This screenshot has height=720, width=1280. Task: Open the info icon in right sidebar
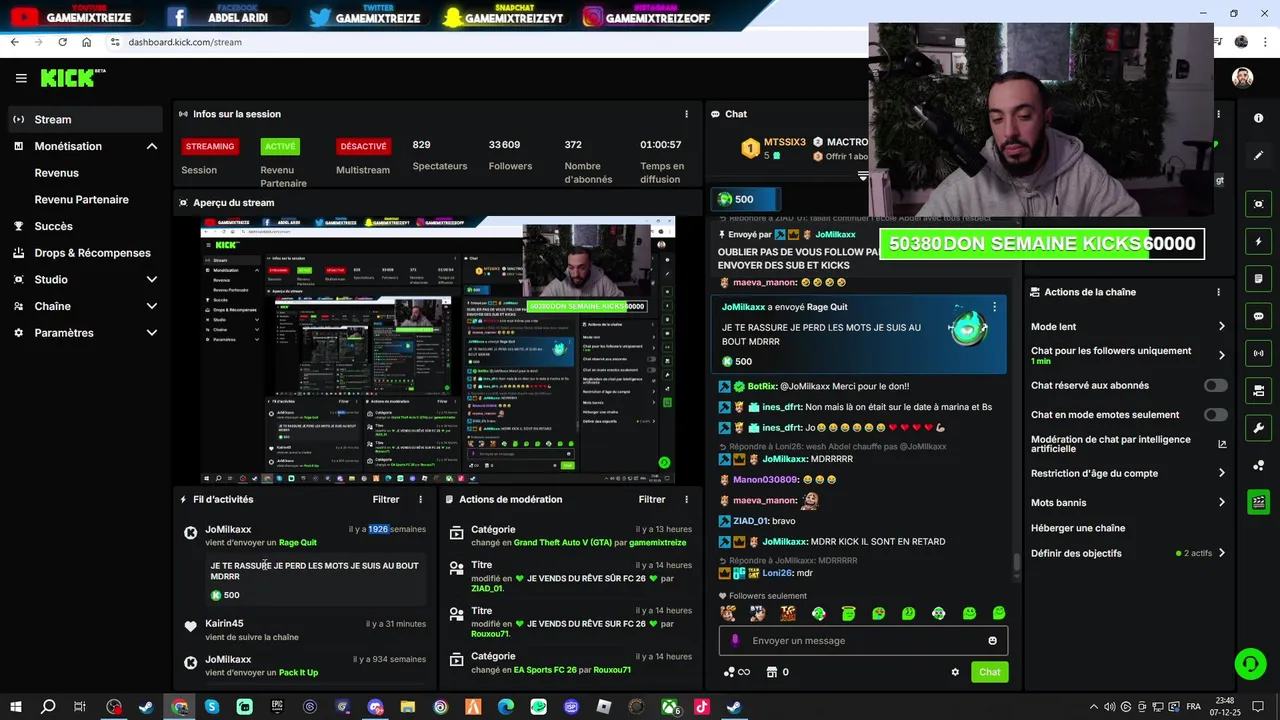point(1258,118)
